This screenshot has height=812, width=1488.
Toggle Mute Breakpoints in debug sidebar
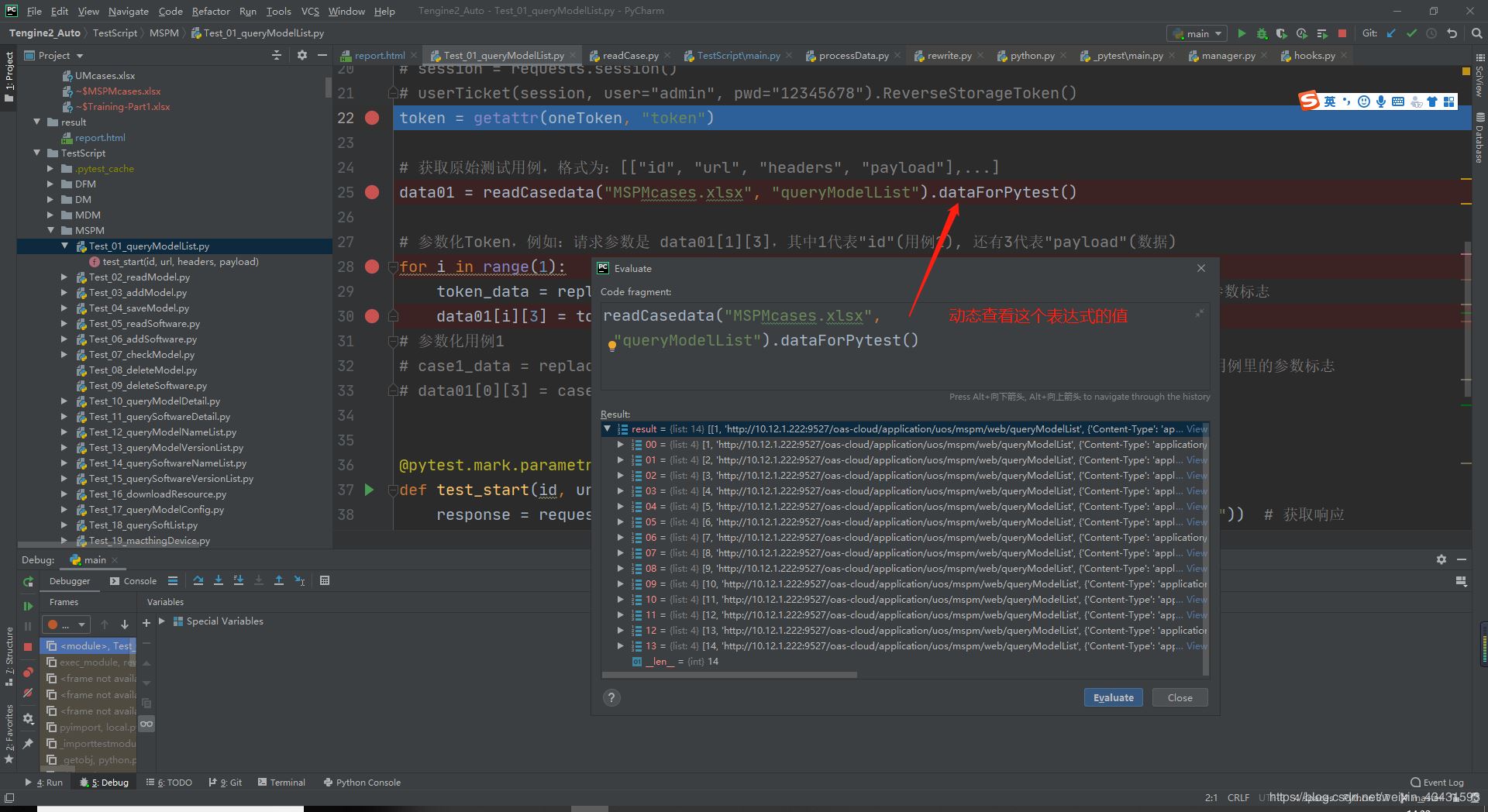coord(28,693)
